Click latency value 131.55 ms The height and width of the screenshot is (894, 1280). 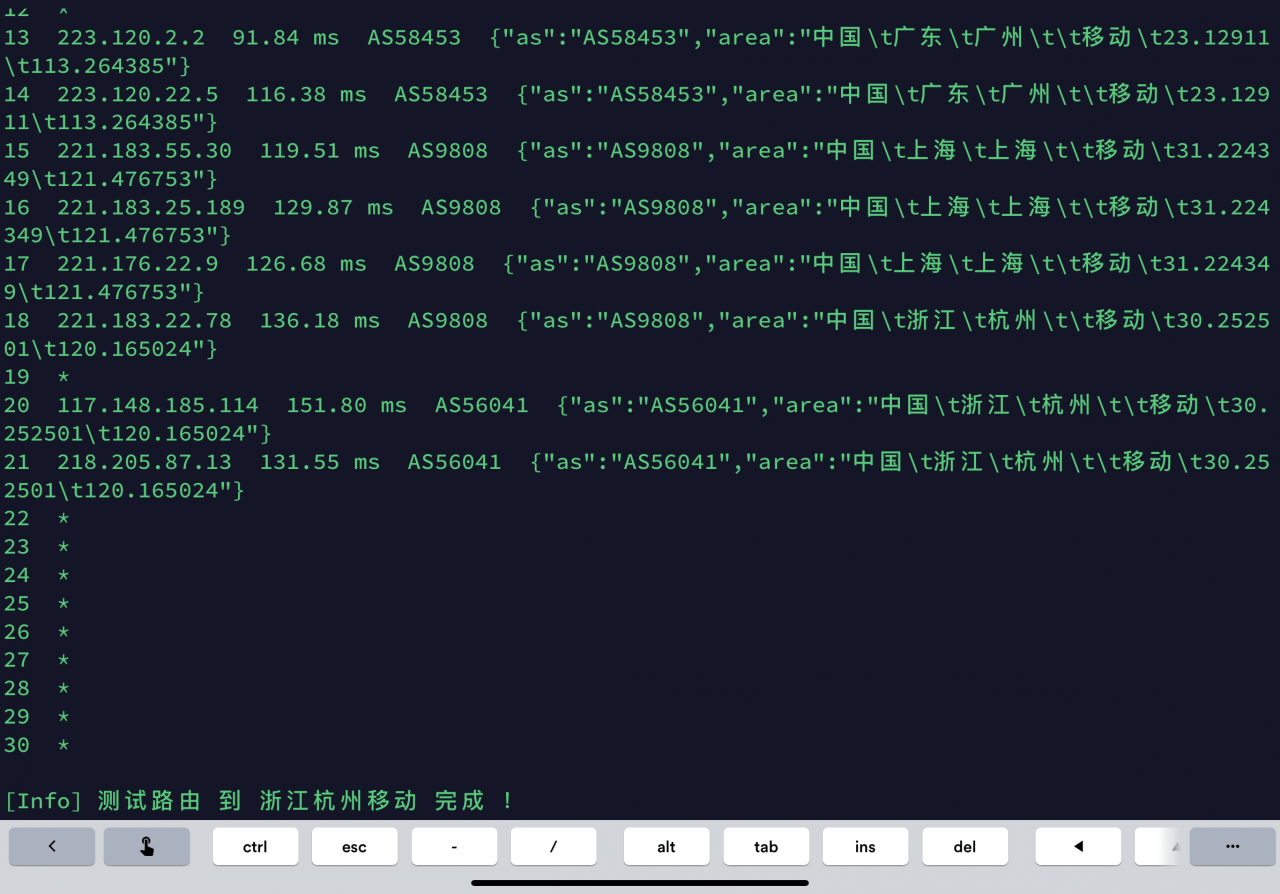coord(320,462)
